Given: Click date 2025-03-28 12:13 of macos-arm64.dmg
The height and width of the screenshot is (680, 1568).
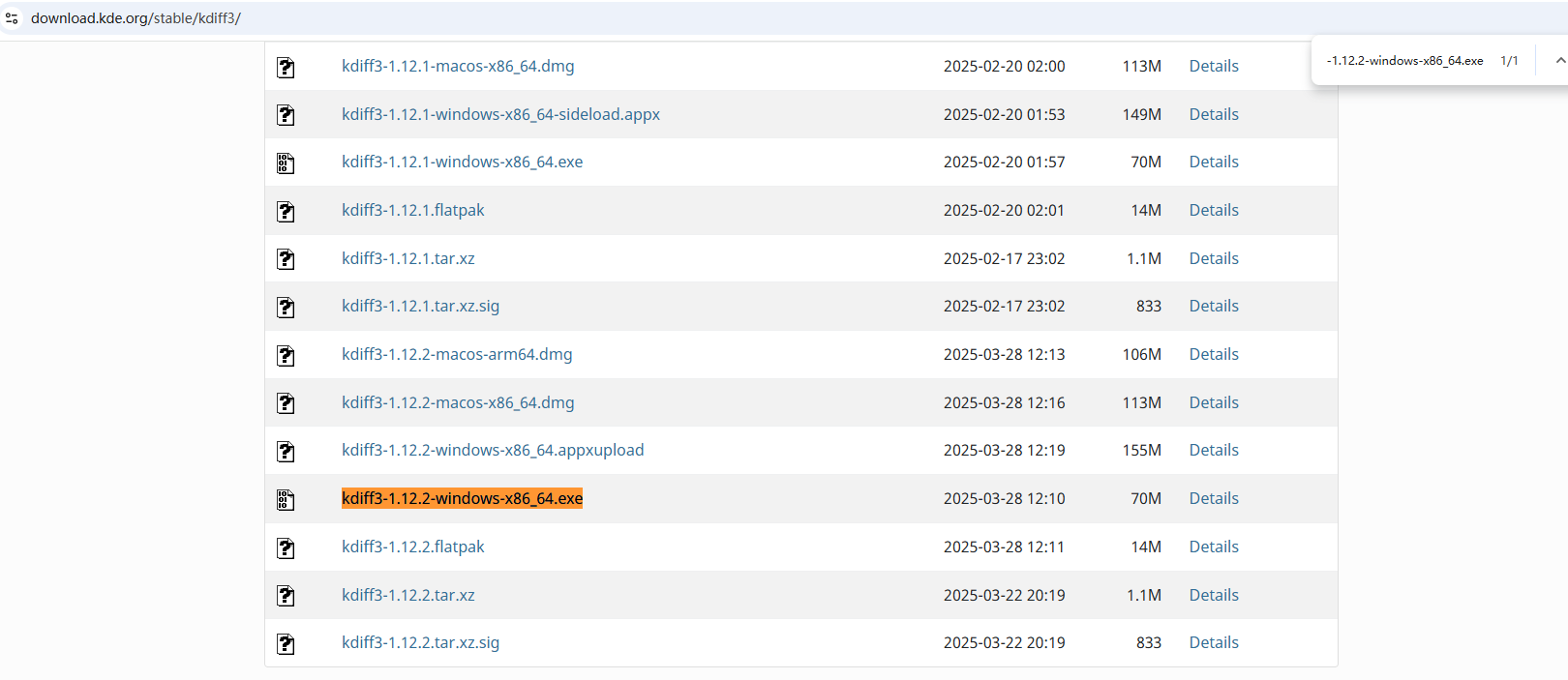Looking at the screenshot, I should (x=1004, y=354).
